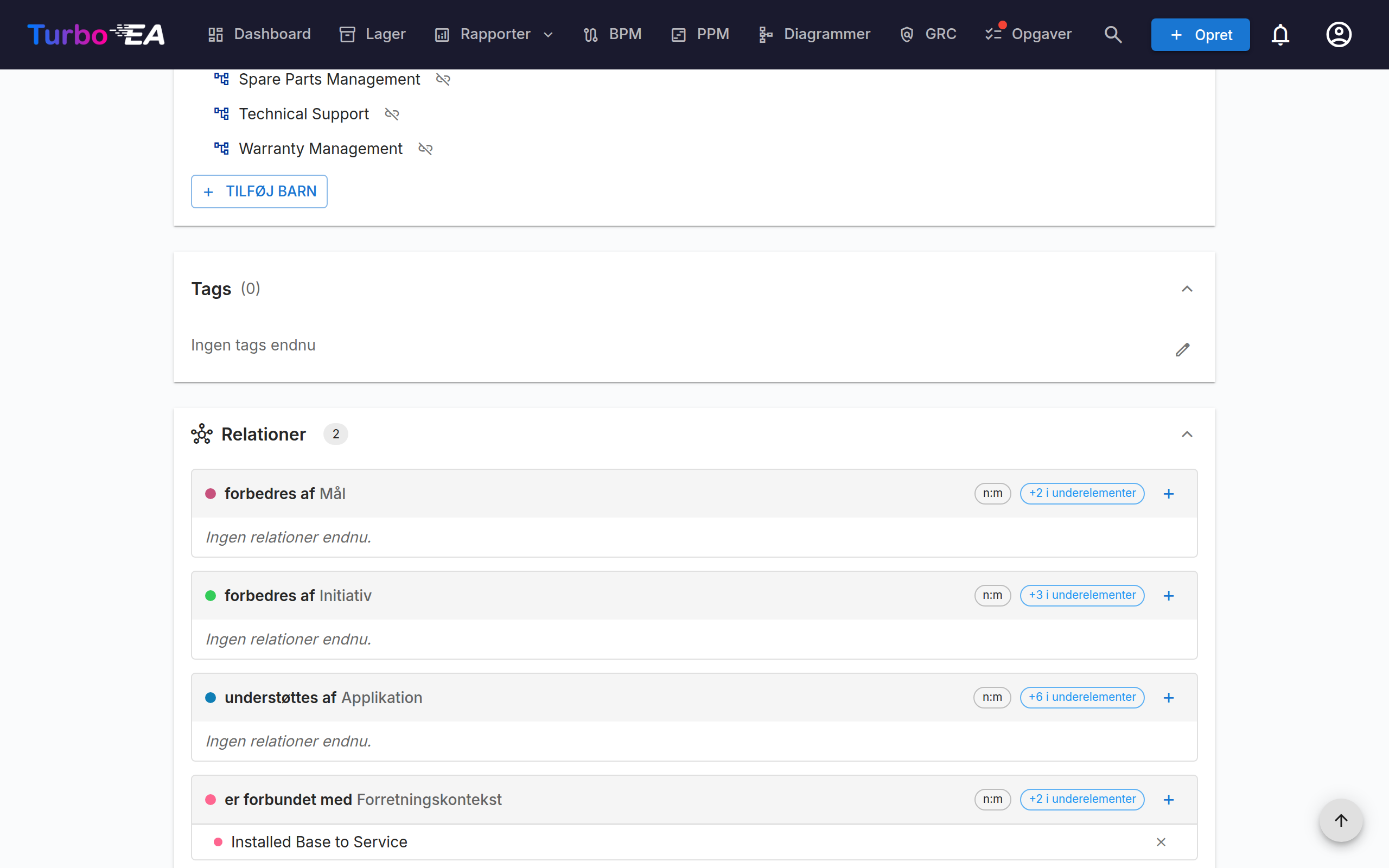This screenshot has height=868, width=1389.
Task: Open the search icon in navbar
Action: [1113, 34]
